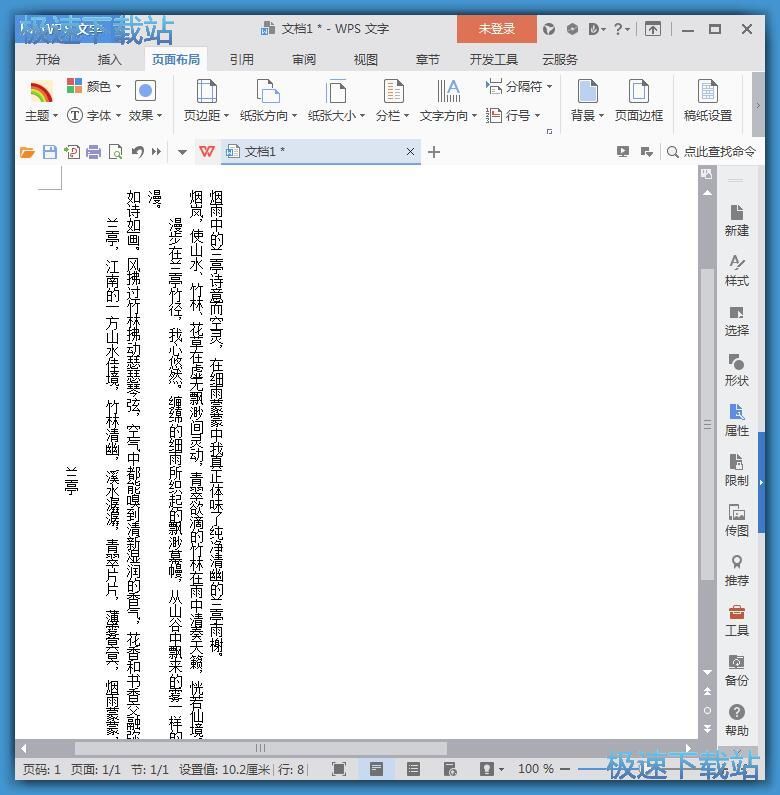Open 备份 backup side panel

pos(736,670)
